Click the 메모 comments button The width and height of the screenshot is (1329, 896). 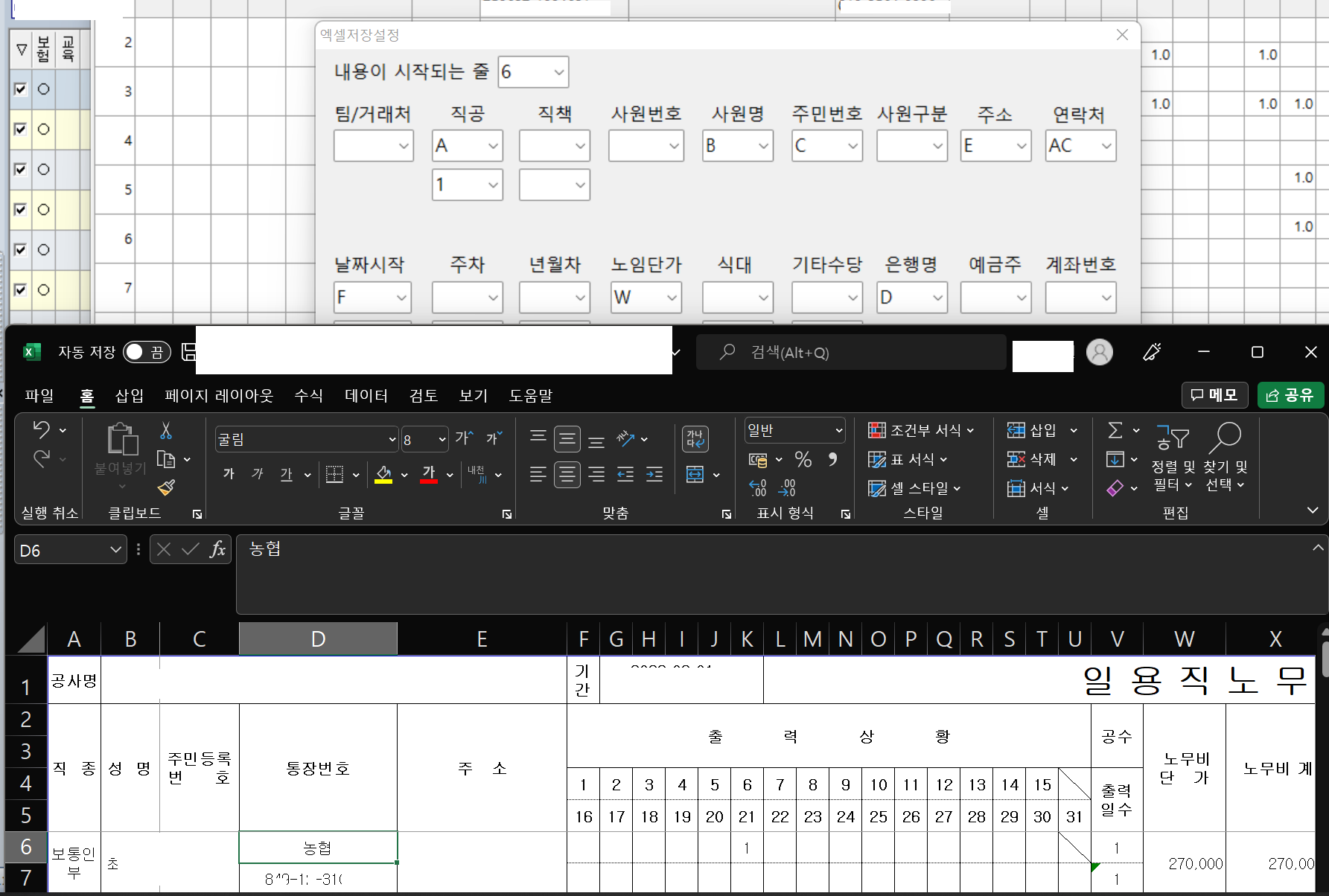[1214, 394]
